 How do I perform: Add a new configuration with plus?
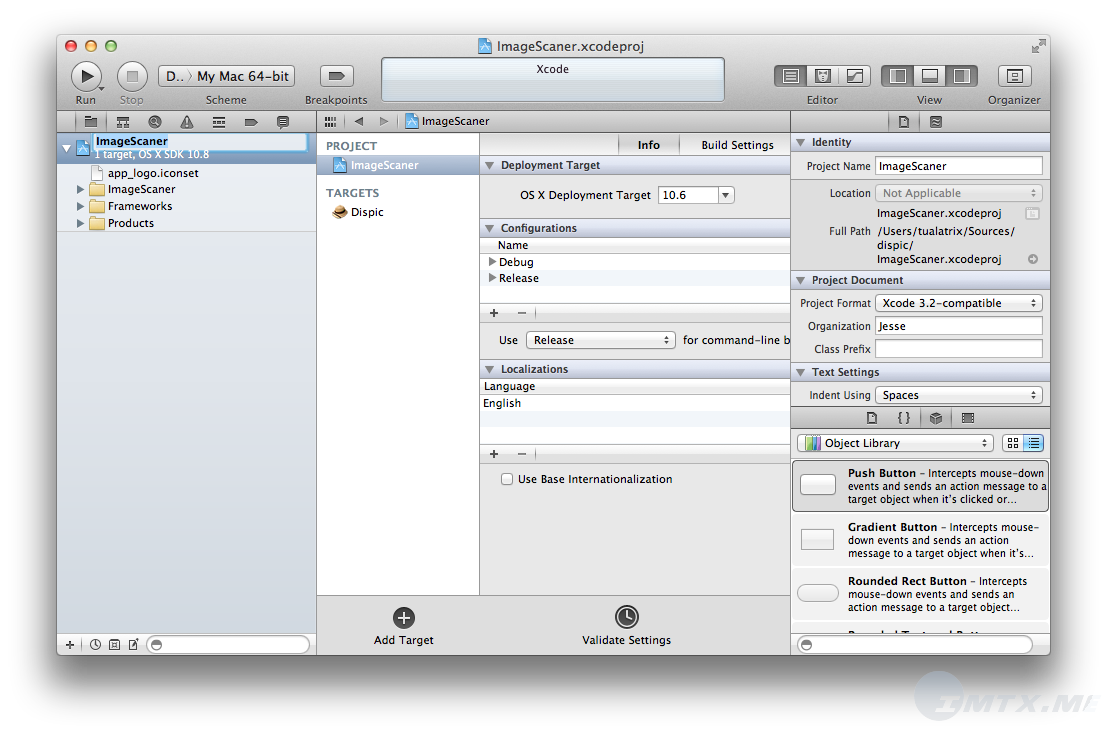click(494, 313)
